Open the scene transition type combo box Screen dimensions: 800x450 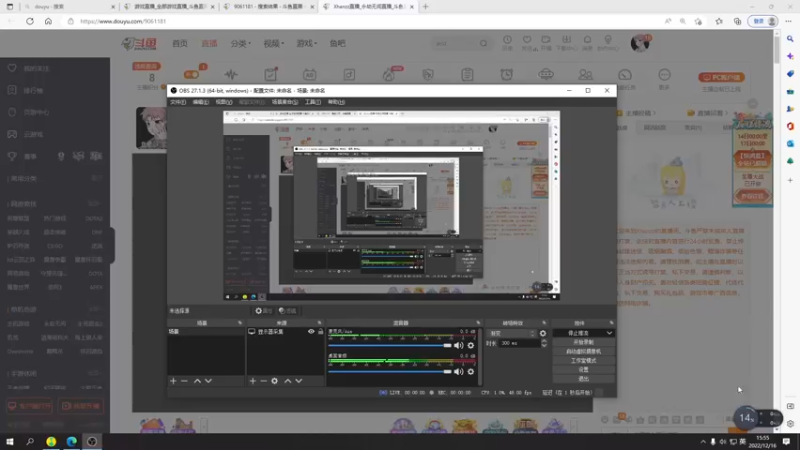coord(512,333)
